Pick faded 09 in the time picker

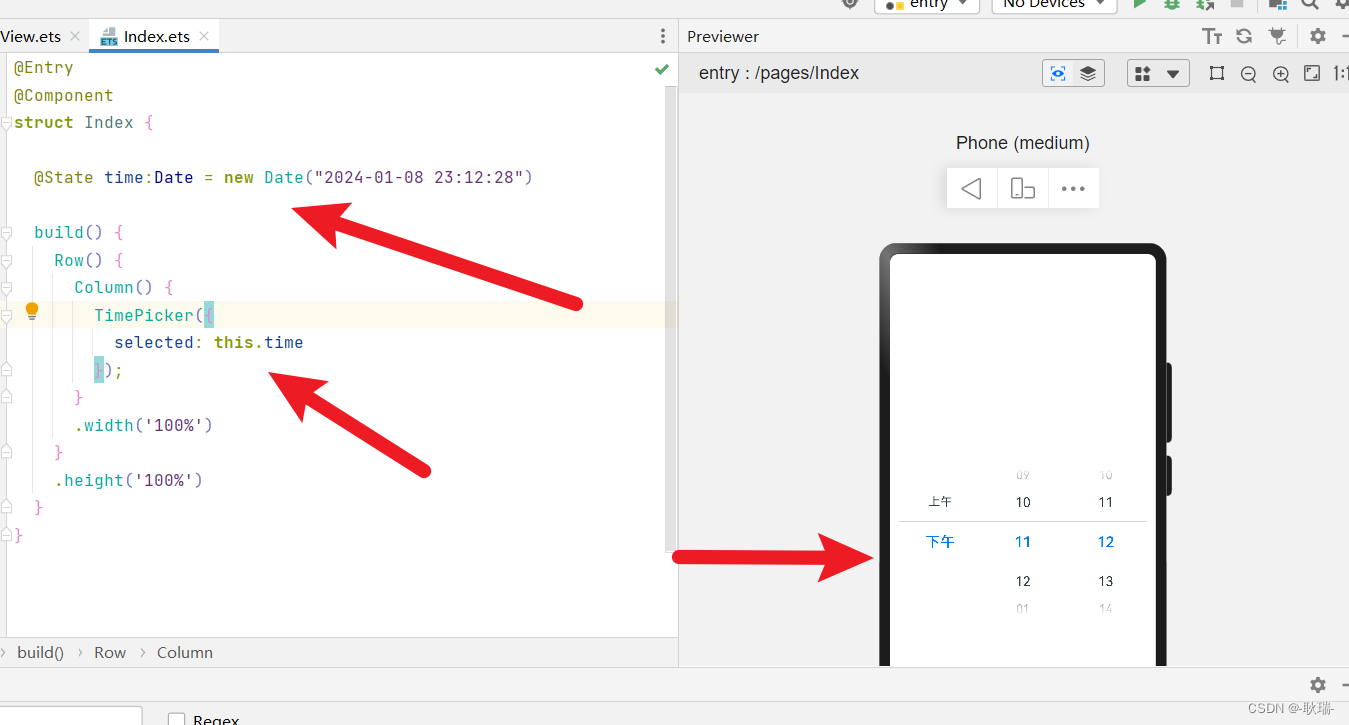(1022, 475)
